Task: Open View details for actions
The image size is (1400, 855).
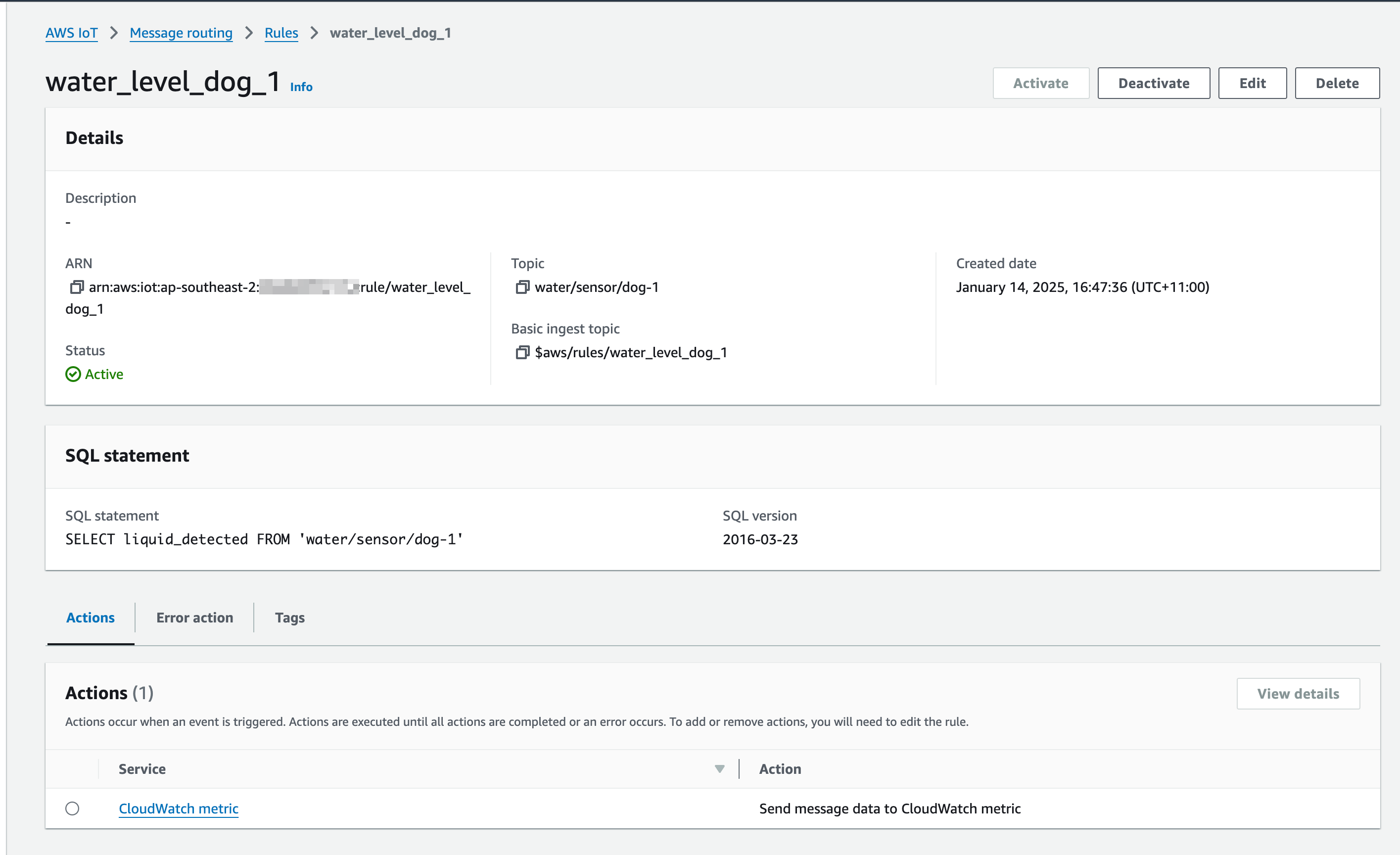Action: (x=1298, y=693)
